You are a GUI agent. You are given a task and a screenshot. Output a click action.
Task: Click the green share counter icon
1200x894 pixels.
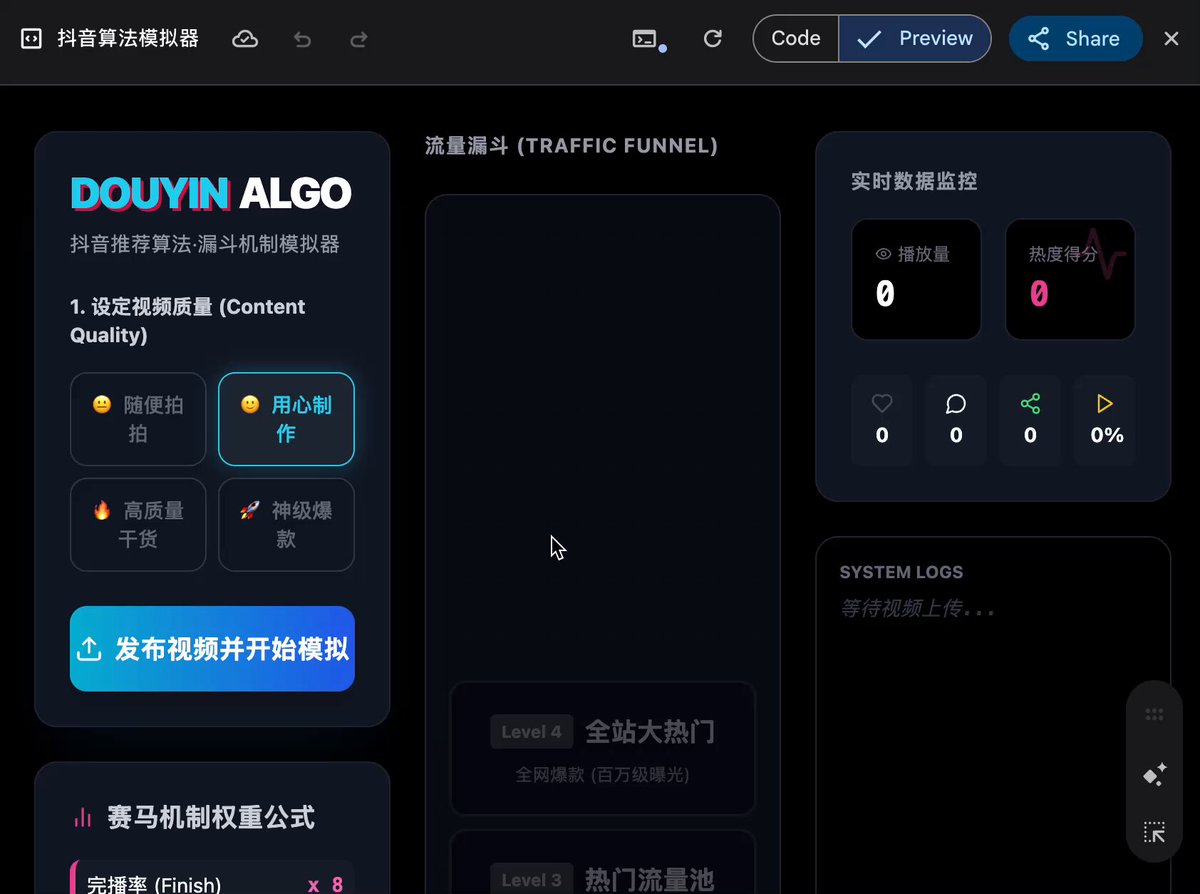1030,404
